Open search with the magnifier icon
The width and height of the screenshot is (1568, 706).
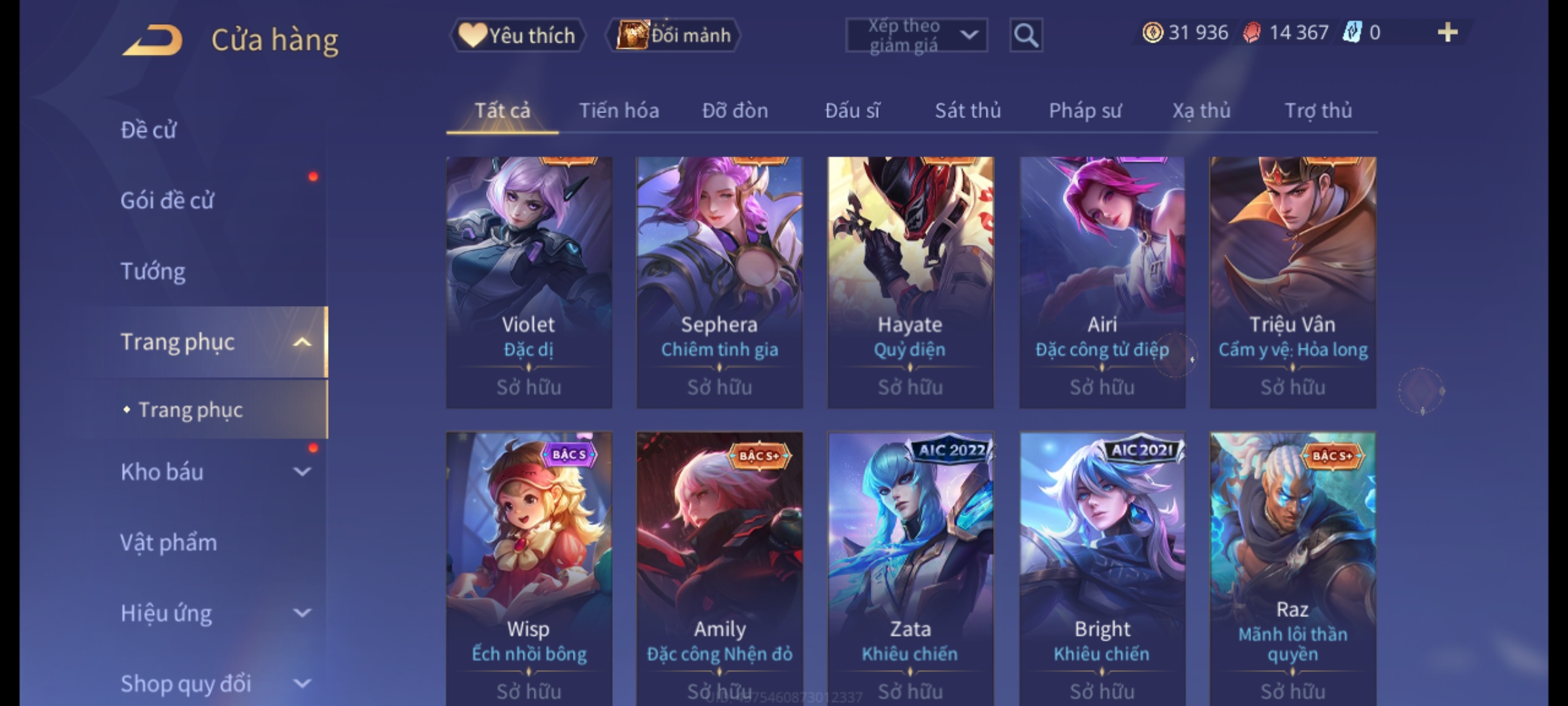click(x=1026, y=35)
